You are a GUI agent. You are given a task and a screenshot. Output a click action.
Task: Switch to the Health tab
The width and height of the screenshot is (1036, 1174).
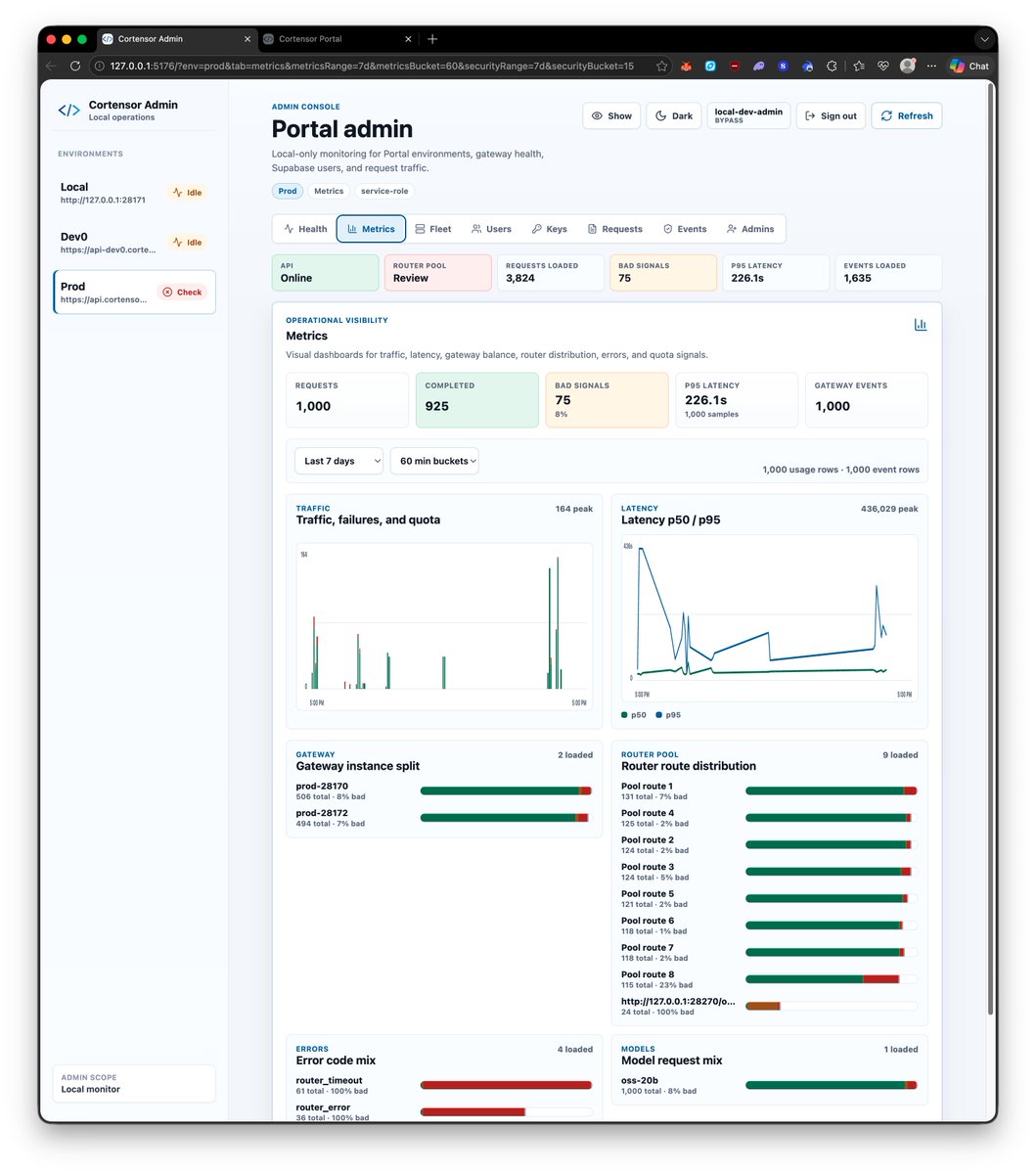tap(305, 229)
